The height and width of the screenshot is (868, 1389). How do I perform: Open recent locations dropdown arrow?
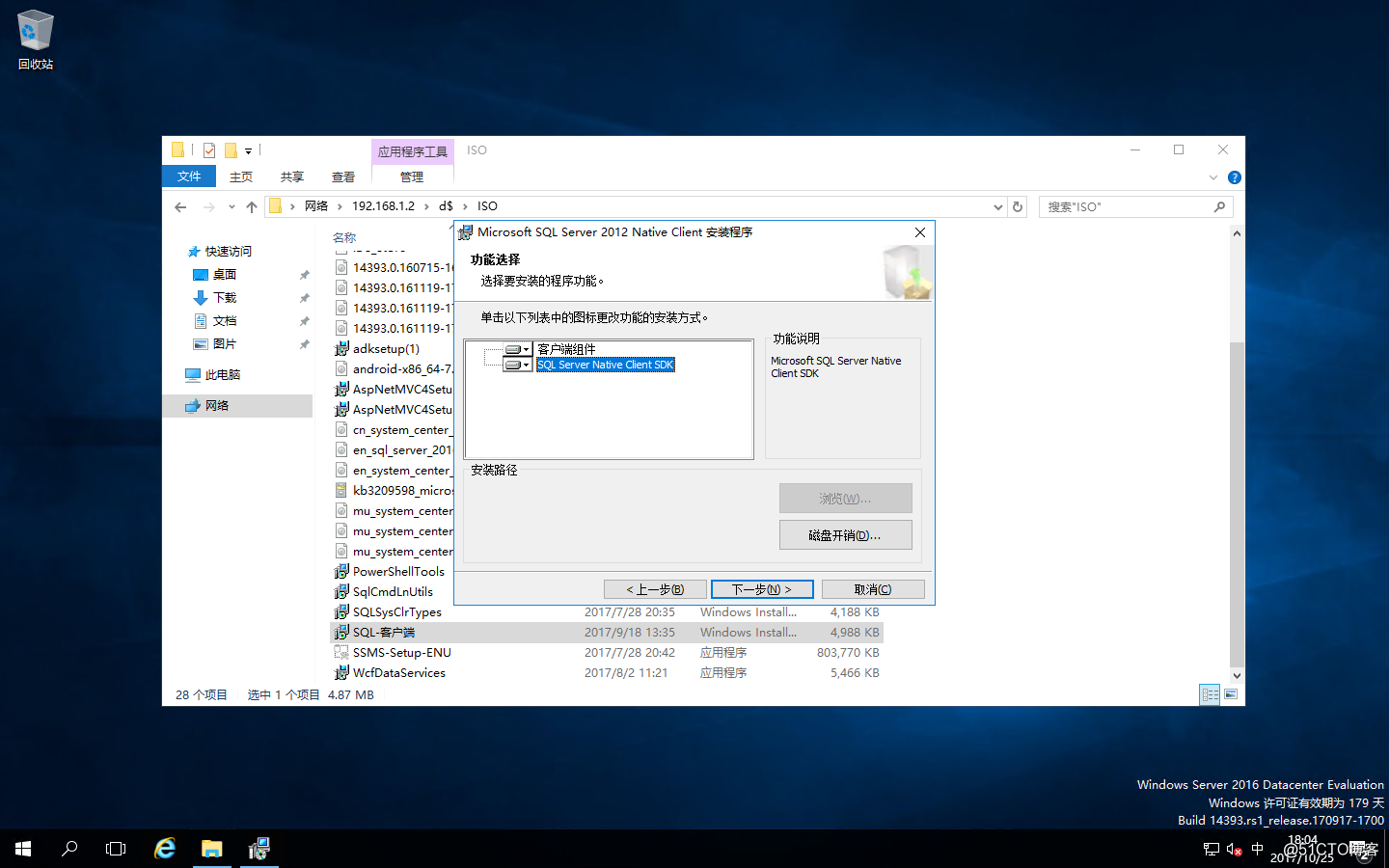coord(231,206)
